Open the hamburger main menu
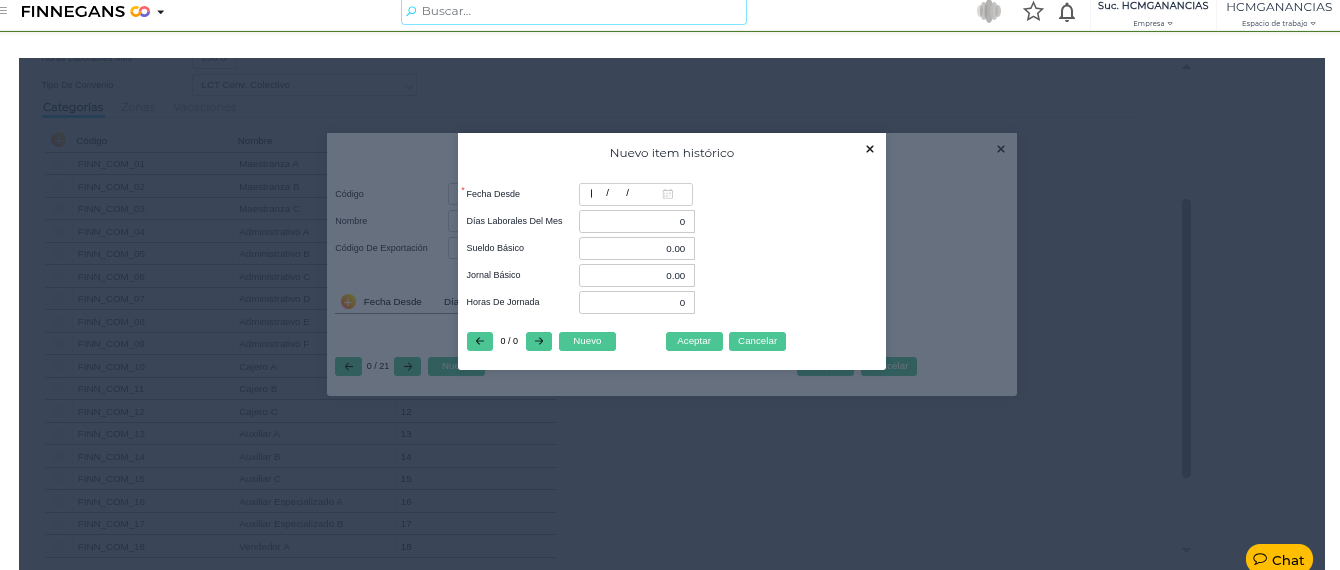The width and height of the screenshot is (1340, 570). [x=4, y=11]
